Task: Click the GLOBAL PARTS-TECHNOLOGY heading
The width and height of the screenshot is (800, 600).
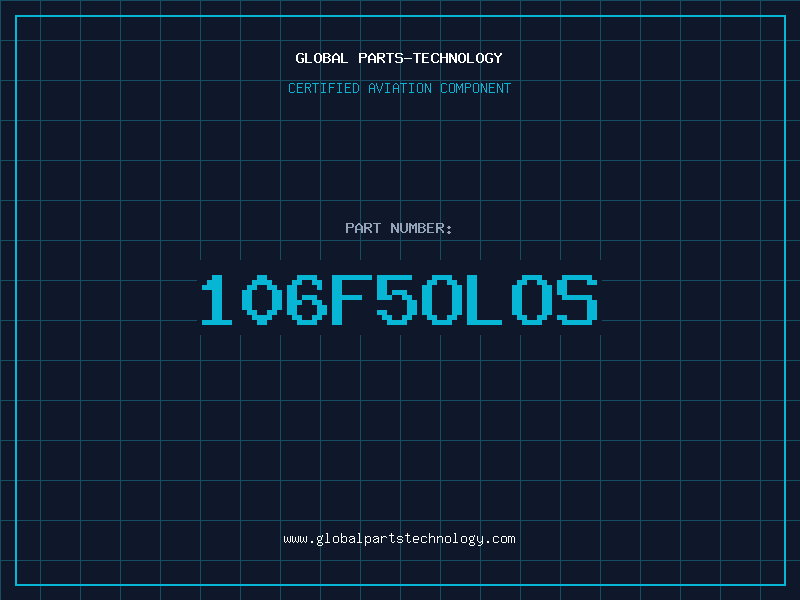Action: [x=399, y=58]
